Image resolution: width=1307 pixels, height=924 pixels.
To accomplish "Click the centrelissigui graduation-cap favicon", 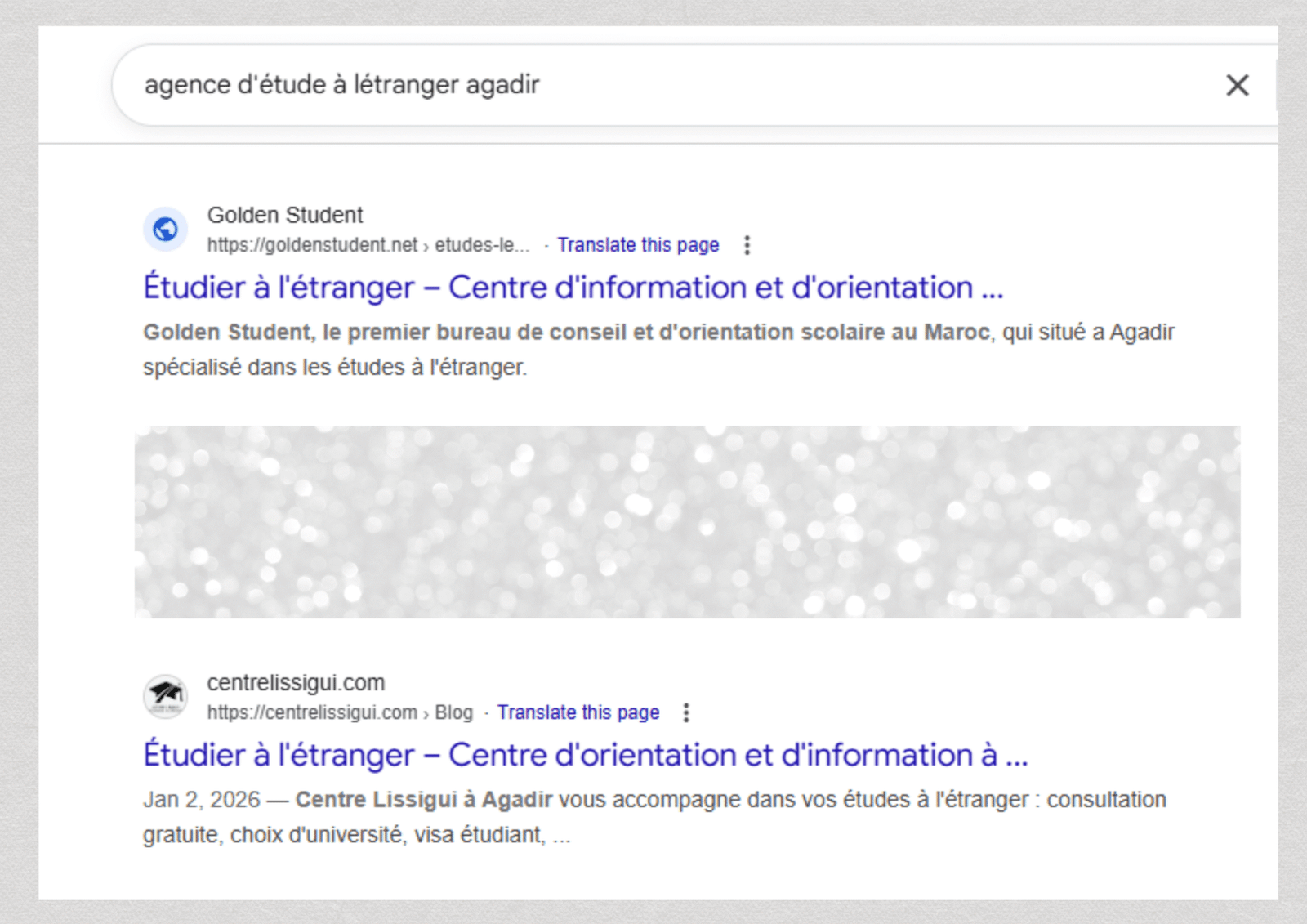I will [x=165, y=697].
